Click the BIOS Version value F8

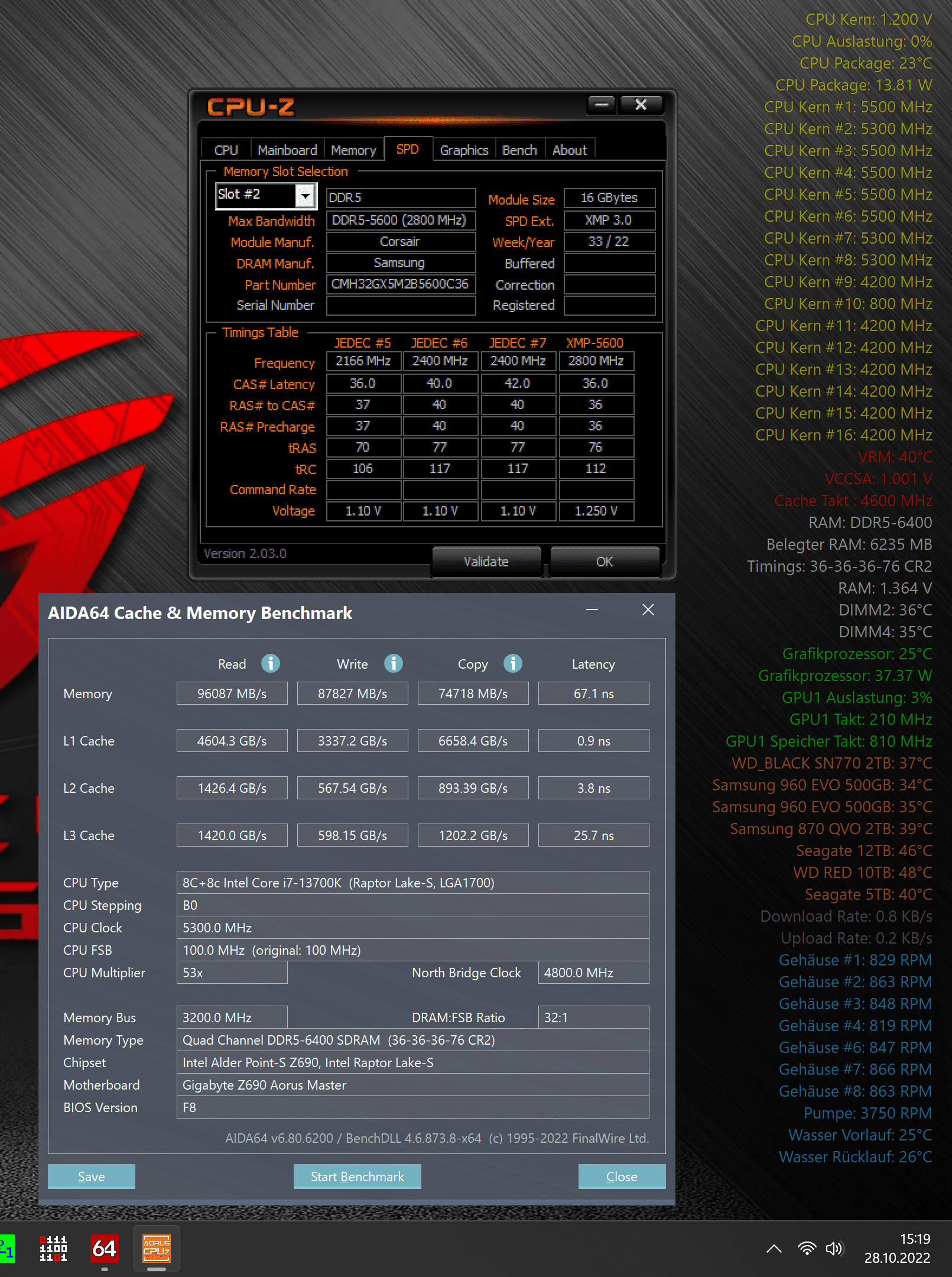click(x=413, y=1107)
